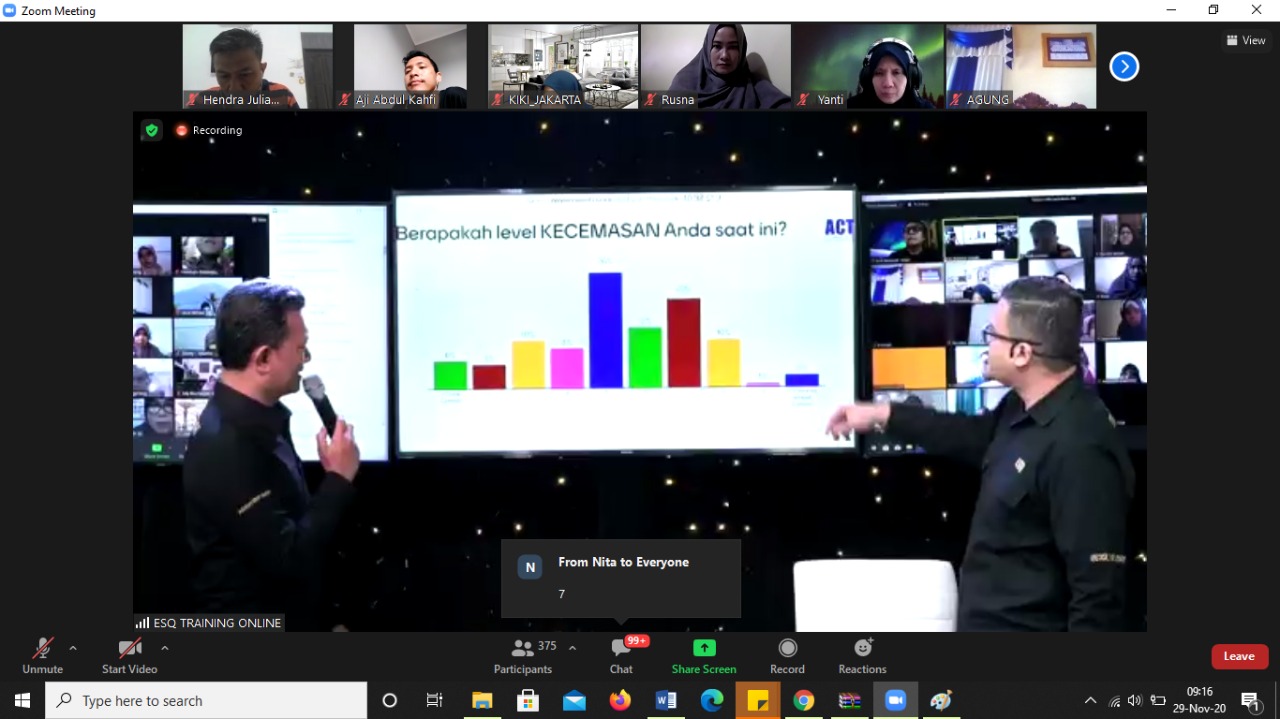Unmute the microphone
This screenshot has width=1280, height=719.
tap(42, 656)
